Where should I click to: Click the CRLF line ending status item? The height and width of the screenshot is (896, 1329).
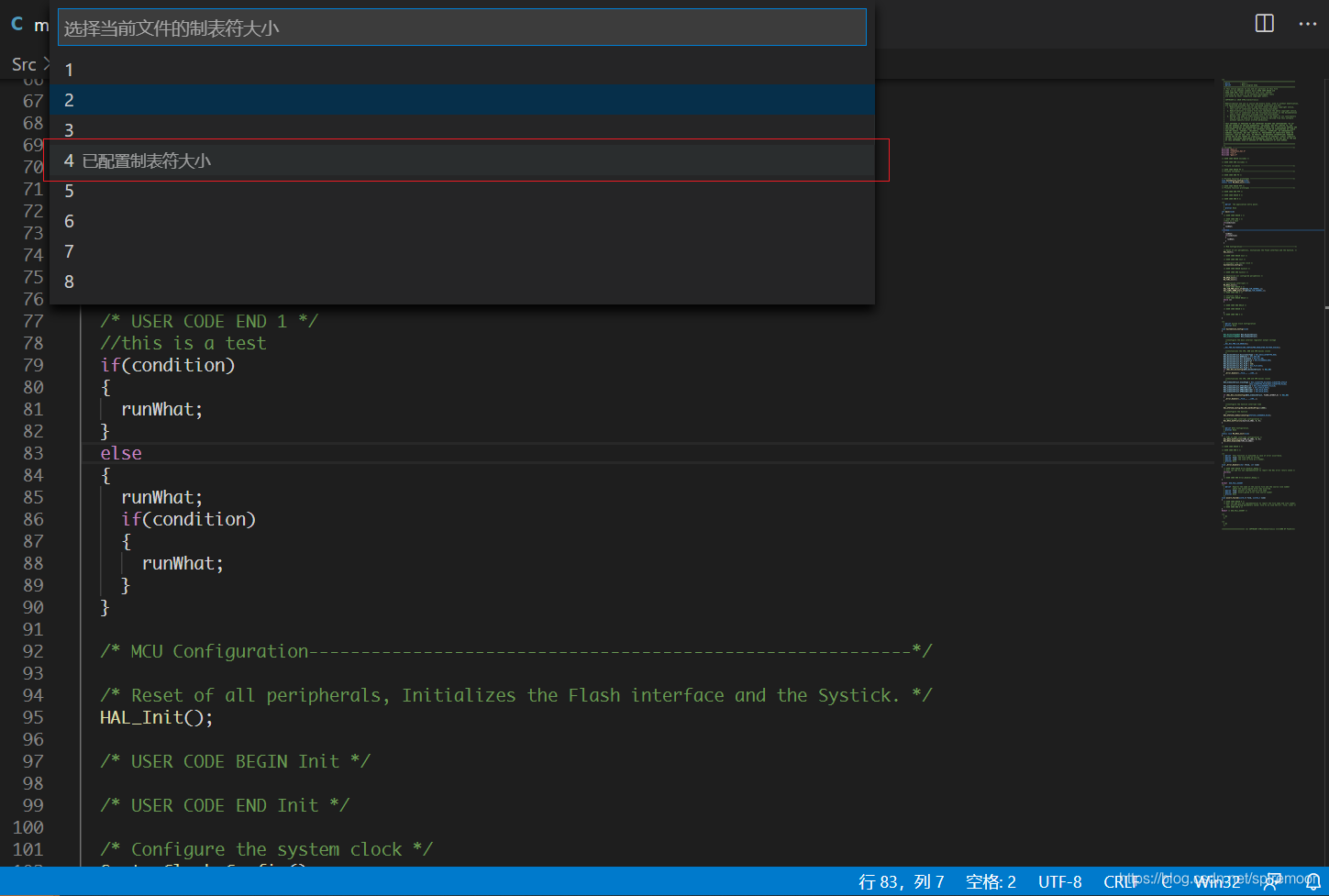coord(1121,881)
